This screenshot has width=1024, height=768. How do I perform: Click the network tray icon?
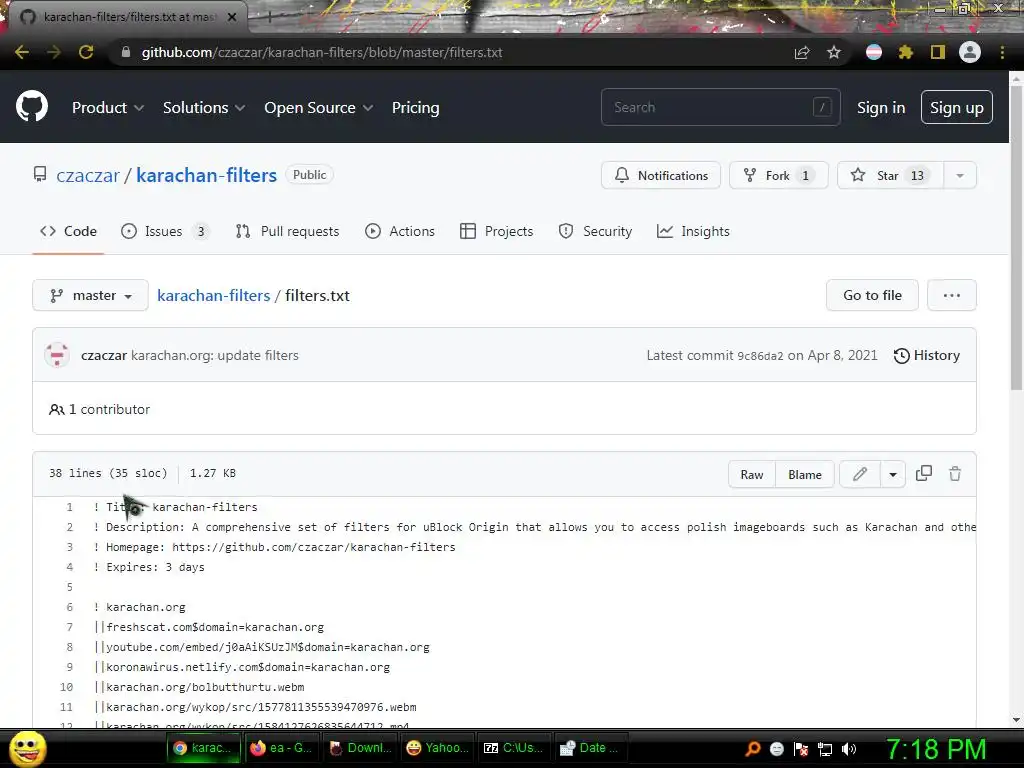click(x=825, y=749)
